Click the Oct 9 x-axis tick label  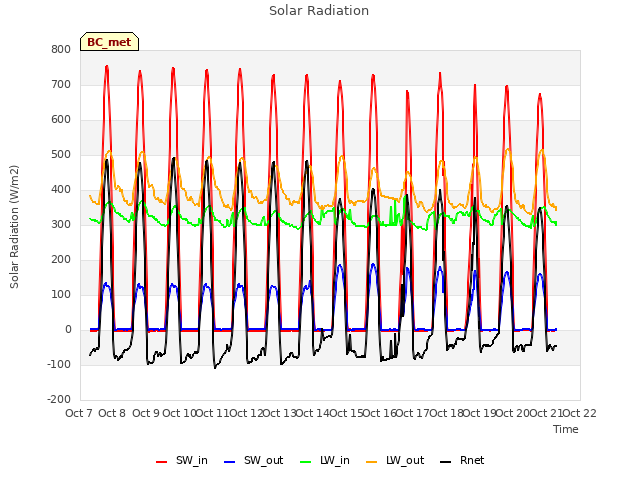pyautogui.click(x=146, y=413)
